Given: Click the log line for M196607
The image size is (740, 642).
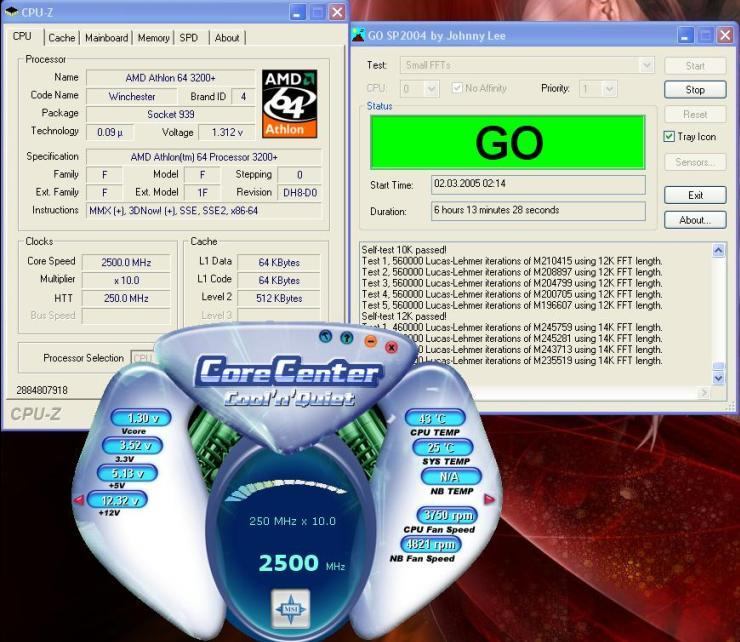Looking at the screenshot, I should (x=512, y=305).
